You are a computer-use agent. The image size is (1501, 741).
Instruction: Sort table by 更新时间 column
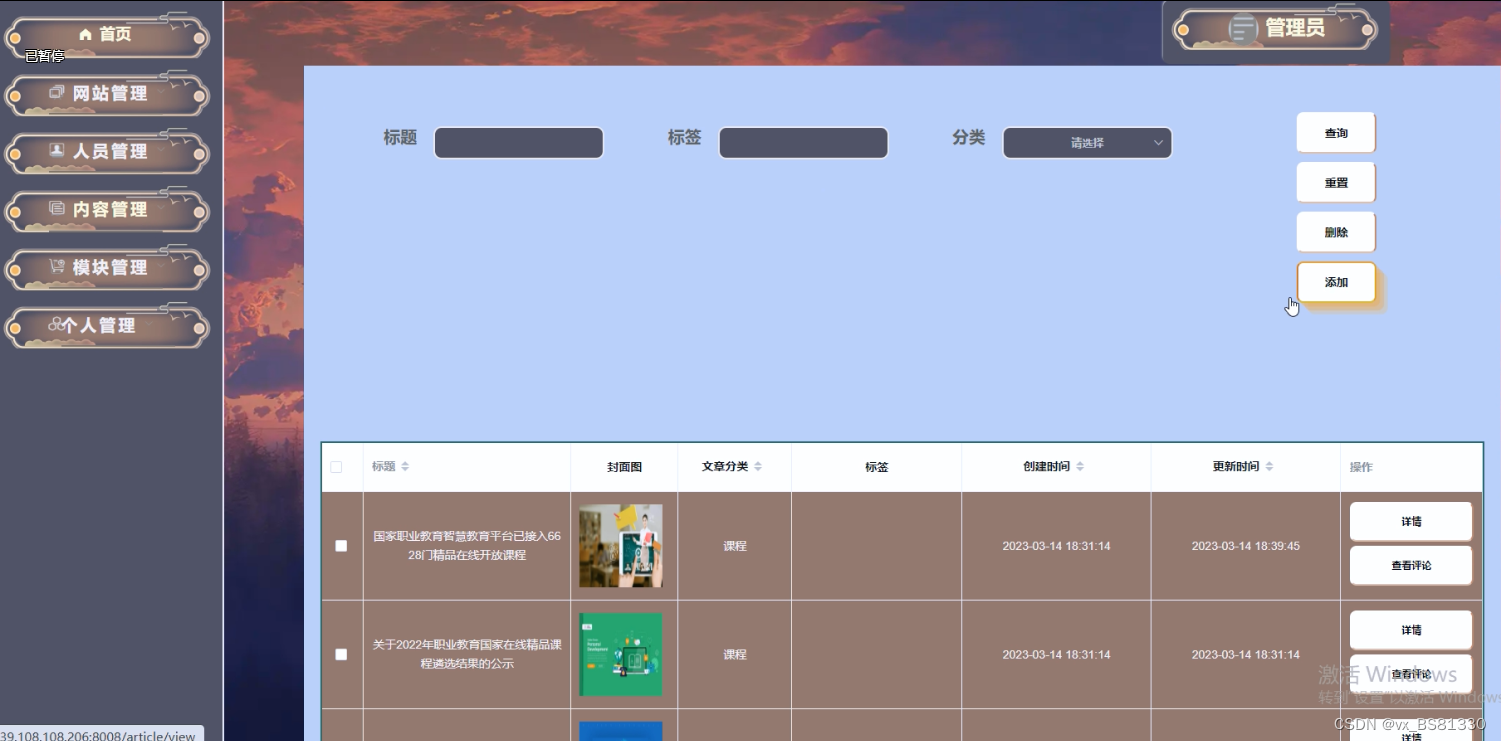(x=1269, y=467)
